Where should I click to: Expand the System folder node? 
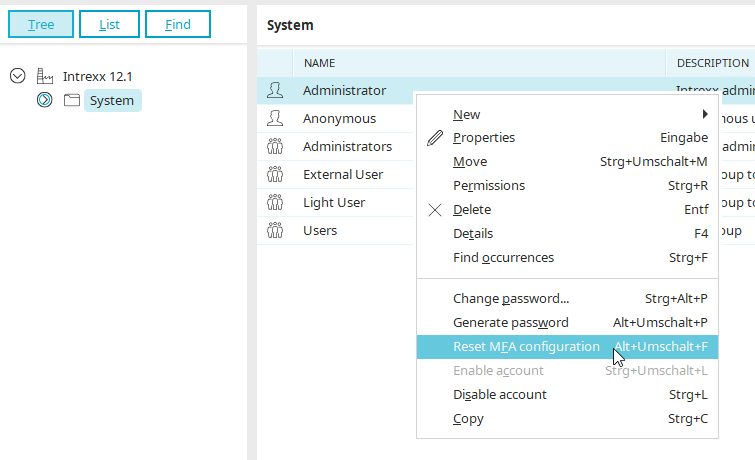click(44, 100)
